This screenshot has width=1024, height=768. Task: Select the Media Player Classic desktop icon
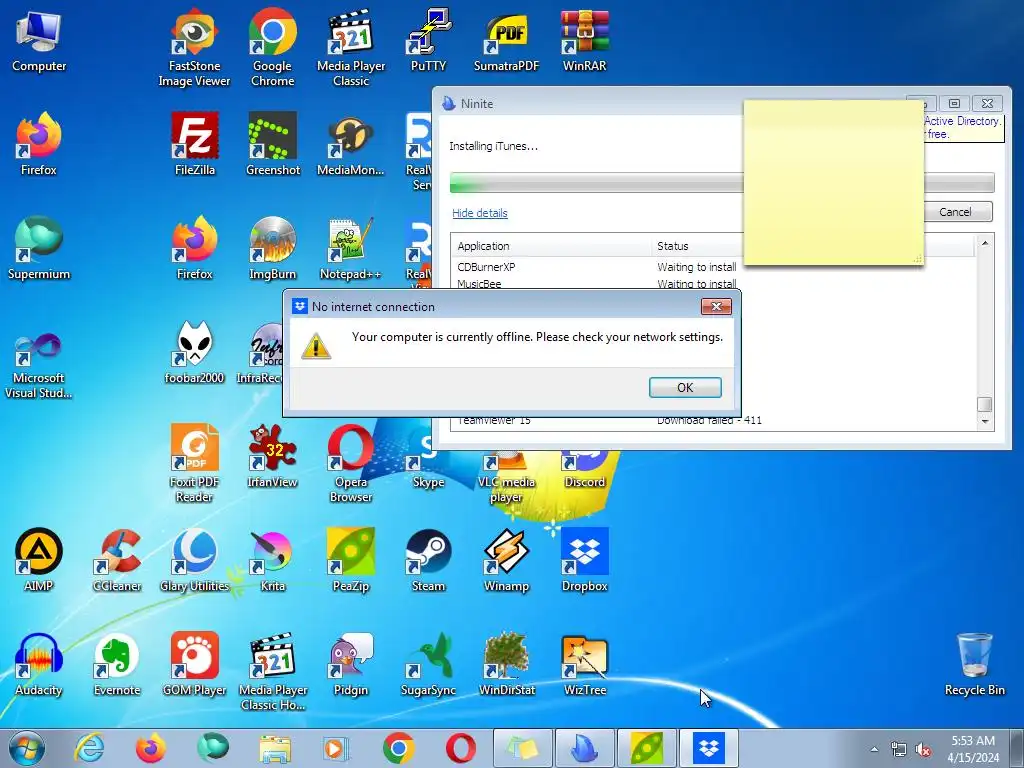click(x=351, y=48)
